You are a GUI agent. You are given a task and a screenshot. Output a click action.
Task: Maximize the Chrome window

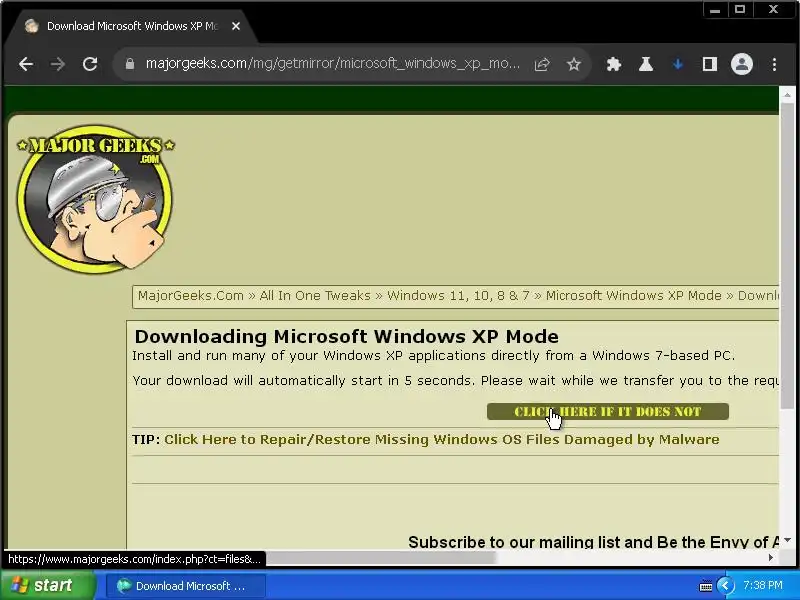(x=740, y=10)
